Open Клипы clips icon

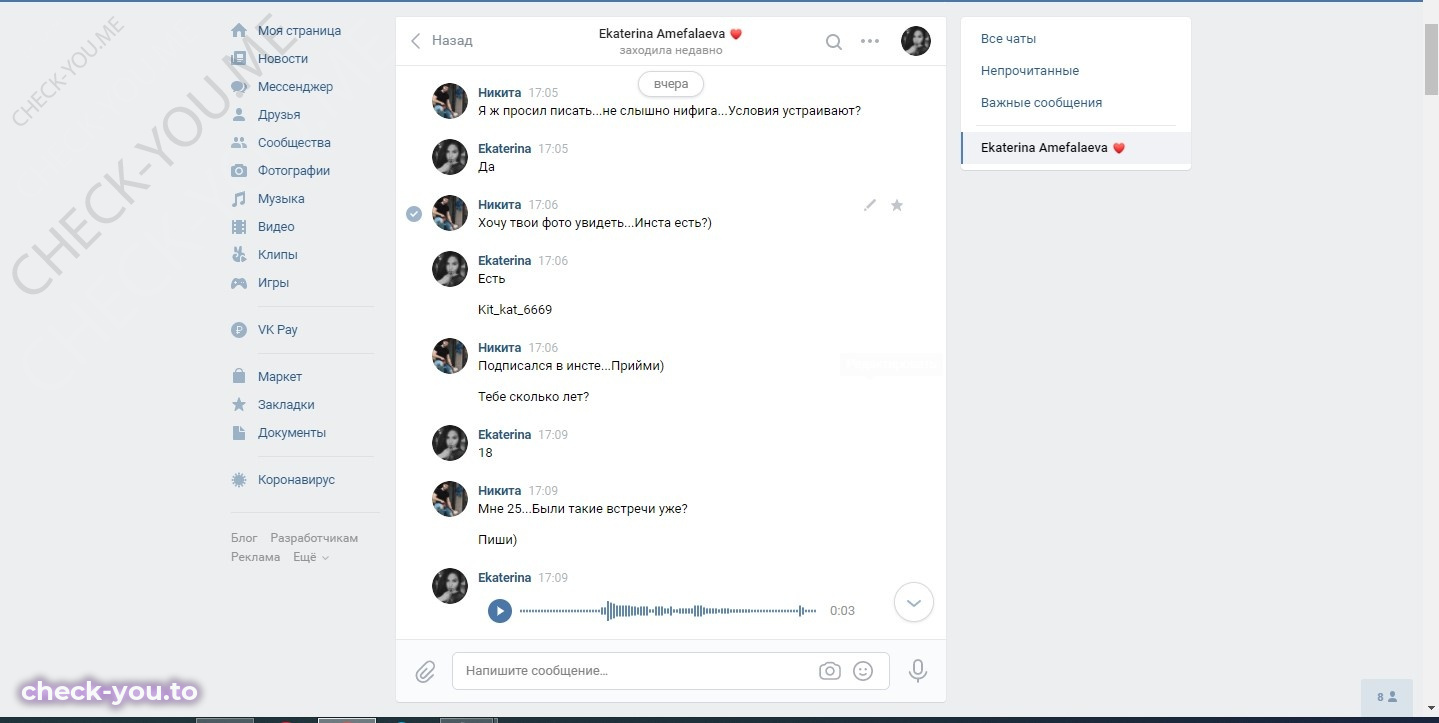(239, 255)
